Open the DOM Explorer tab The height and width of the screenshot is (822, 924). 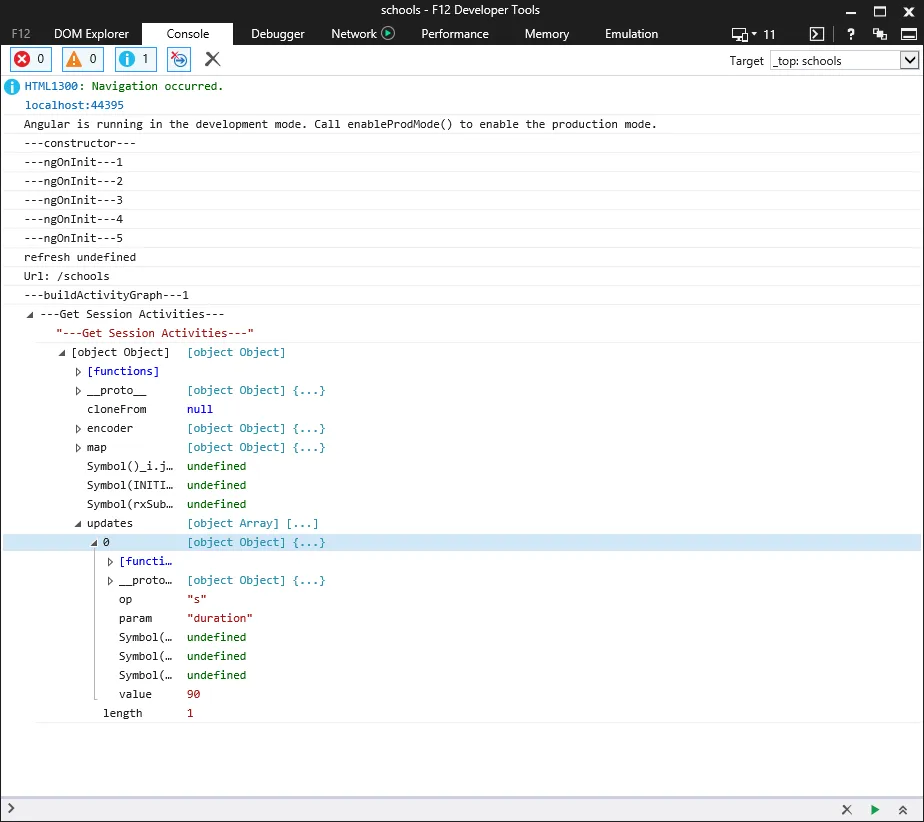click(91, 34)
